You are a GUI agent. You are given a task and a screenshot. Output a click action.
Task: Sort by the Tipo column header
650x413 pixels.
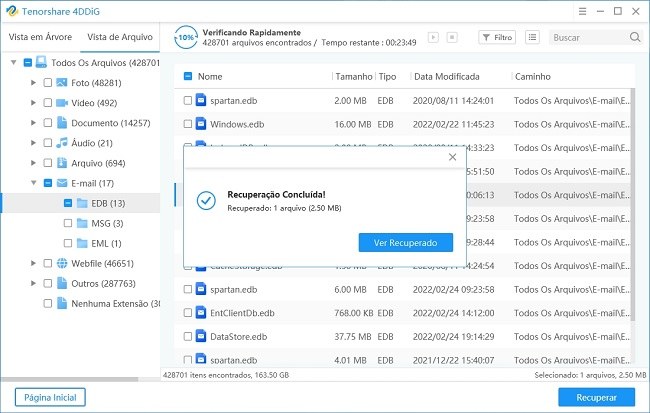coord(387,76)
